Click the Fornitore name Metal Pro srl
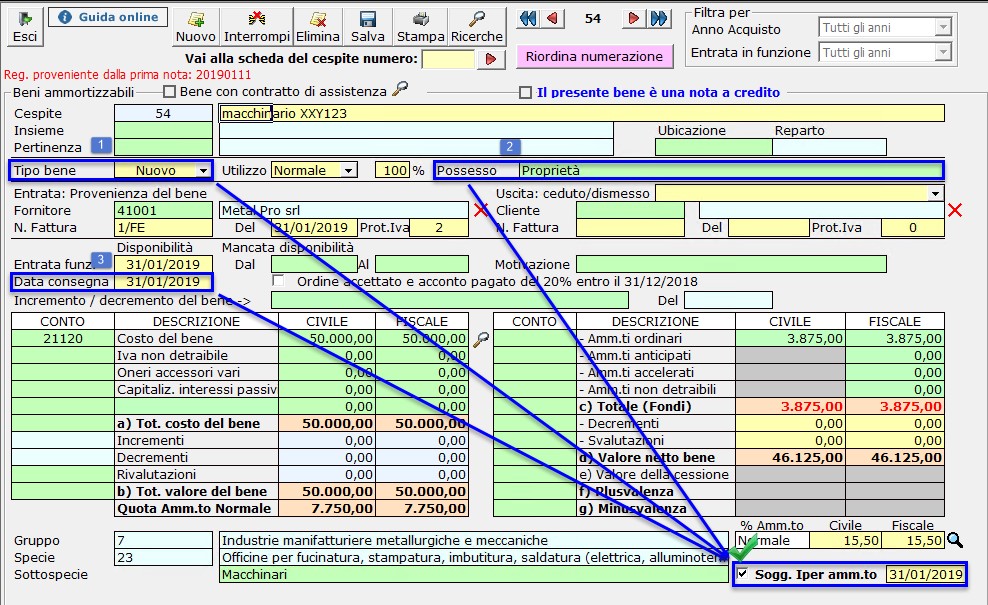The image size is (988, 605). 344,210
